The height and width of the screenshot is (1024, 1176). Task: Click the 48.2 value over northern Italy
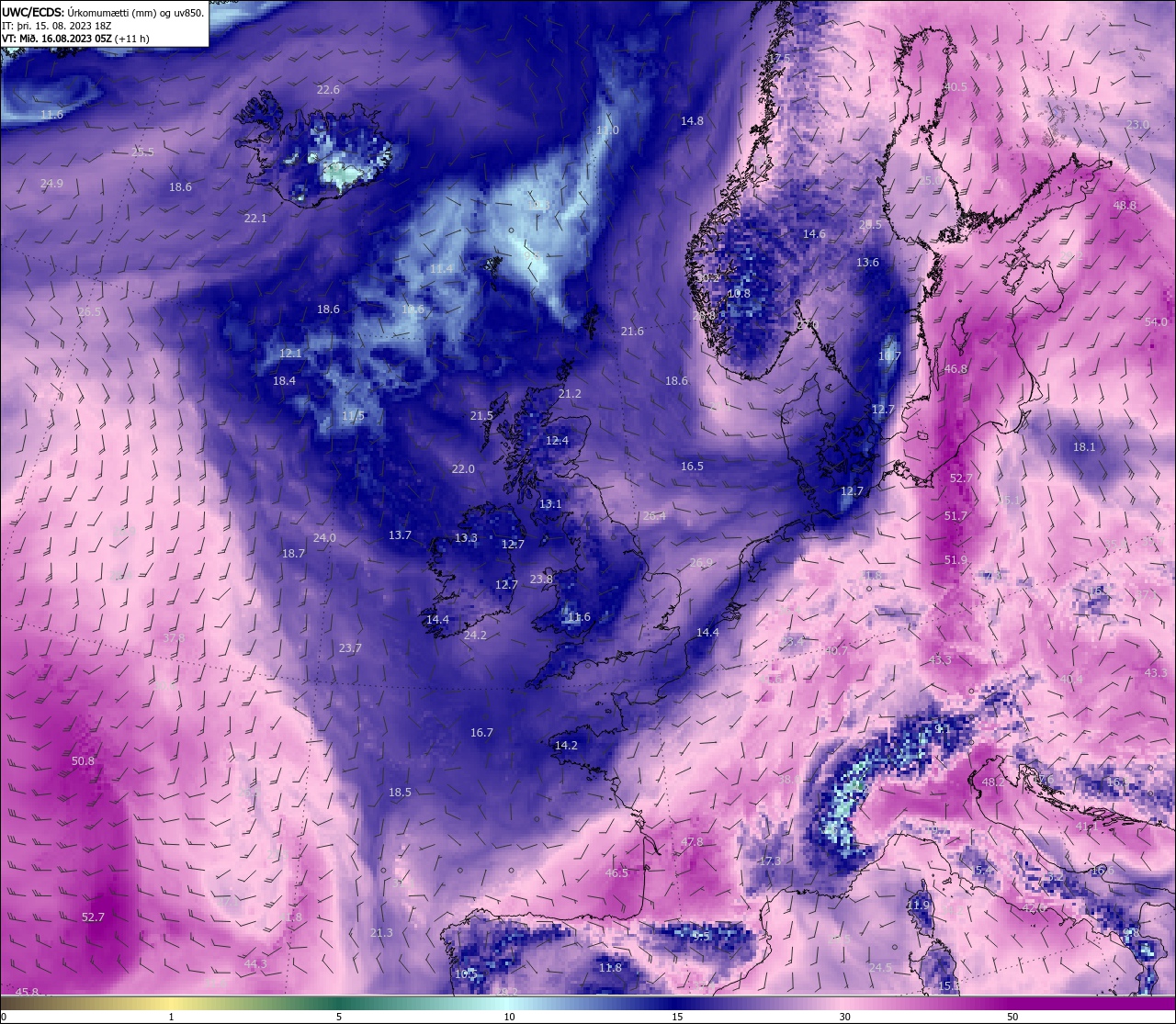993,783
